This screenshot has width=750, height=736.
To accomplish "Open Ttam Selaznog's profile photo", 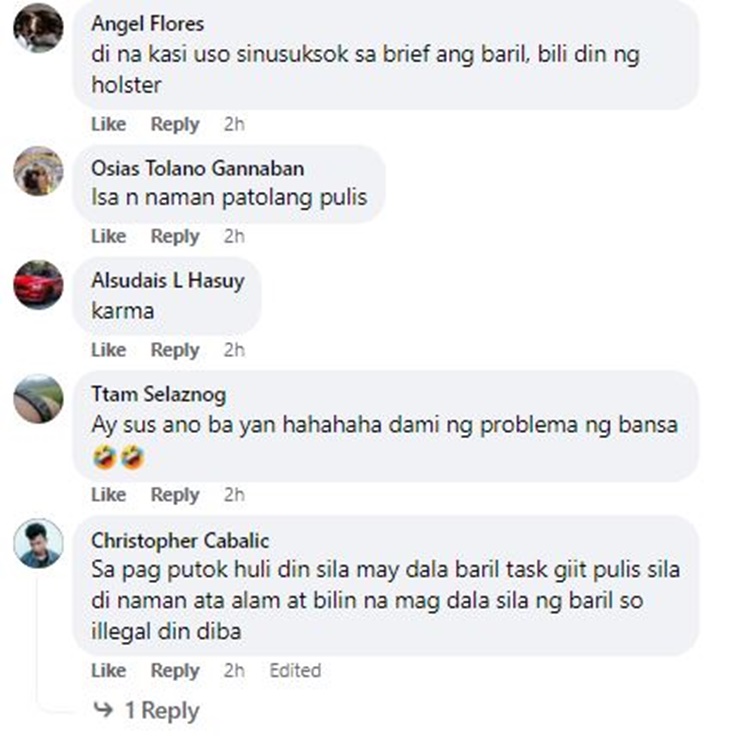I will click(38, 399).
